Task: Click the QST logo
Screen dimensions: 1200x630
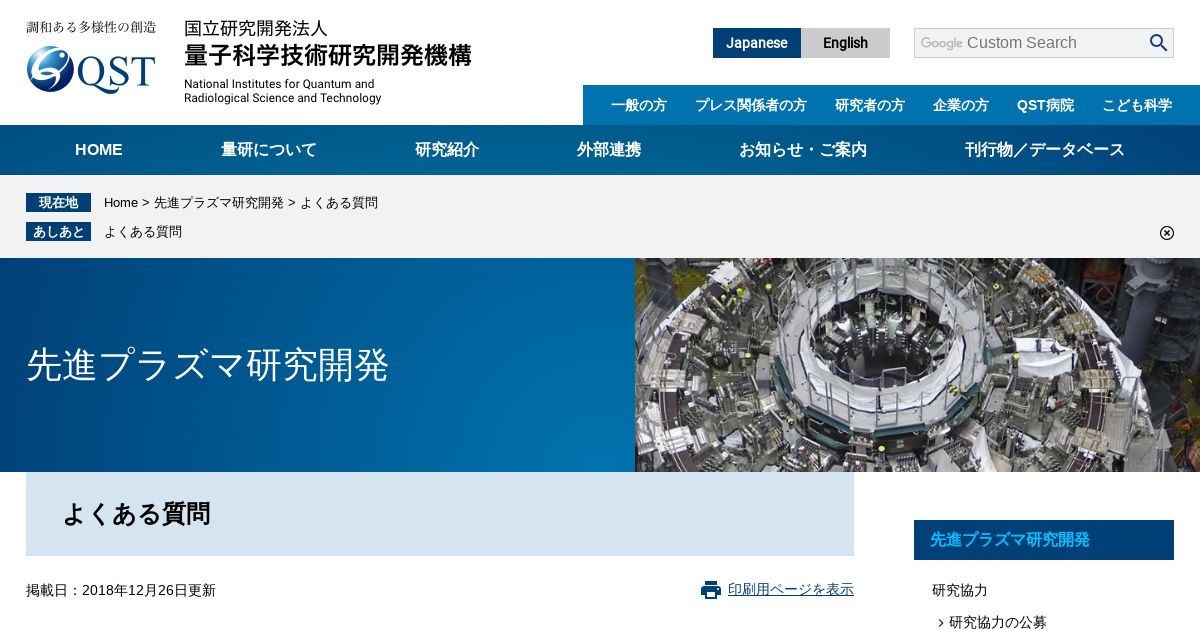Action: (x=91, y=68)
